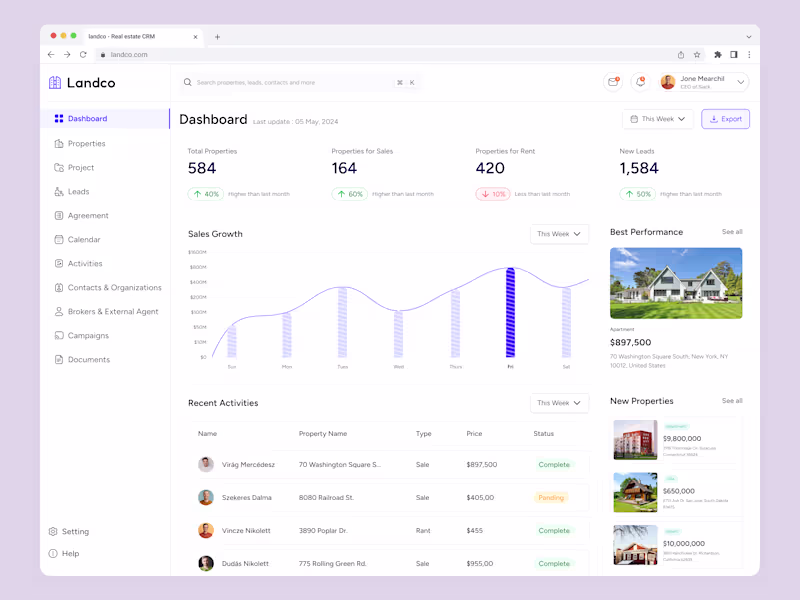This screenshot has width=800, height=600.
Task: Click the Calendar sidebar icon
Action: pos(59,239)
